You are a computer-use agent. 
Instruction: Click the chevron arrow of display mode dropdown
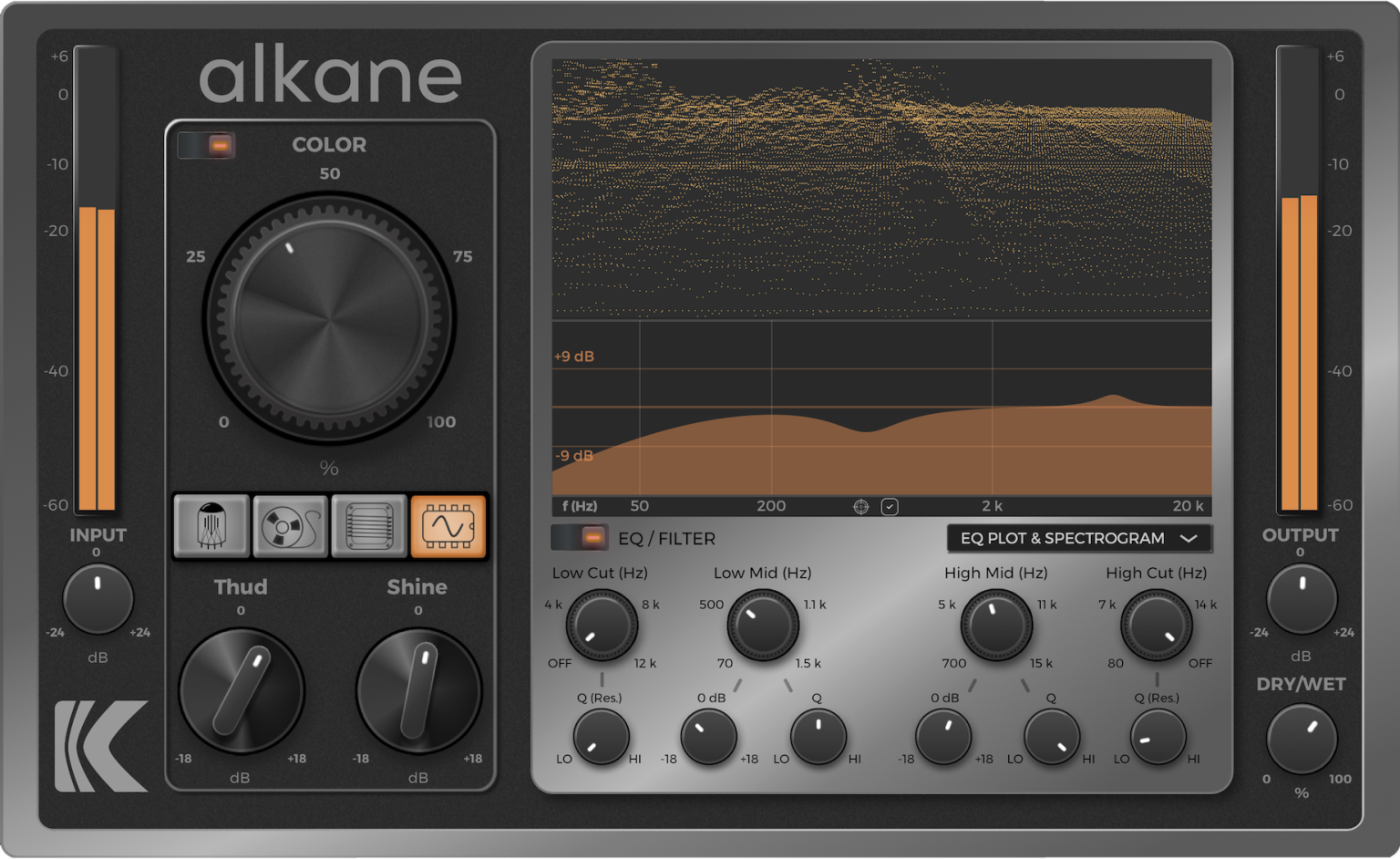(1189, 538)
